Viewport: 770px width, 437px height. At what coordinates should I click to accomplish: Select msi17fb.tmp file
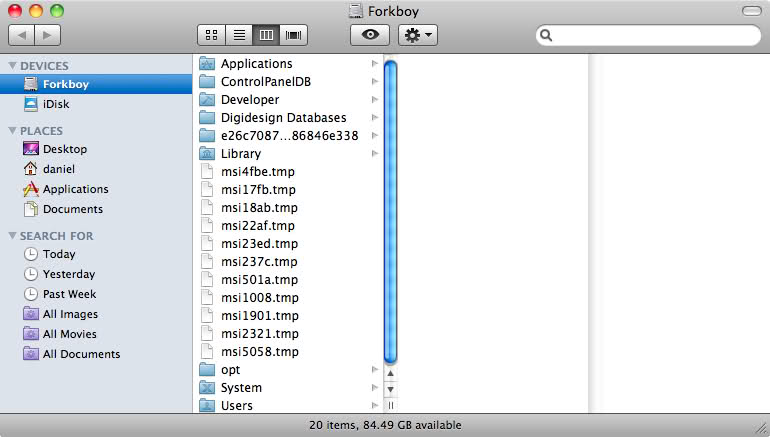(289, 190)
